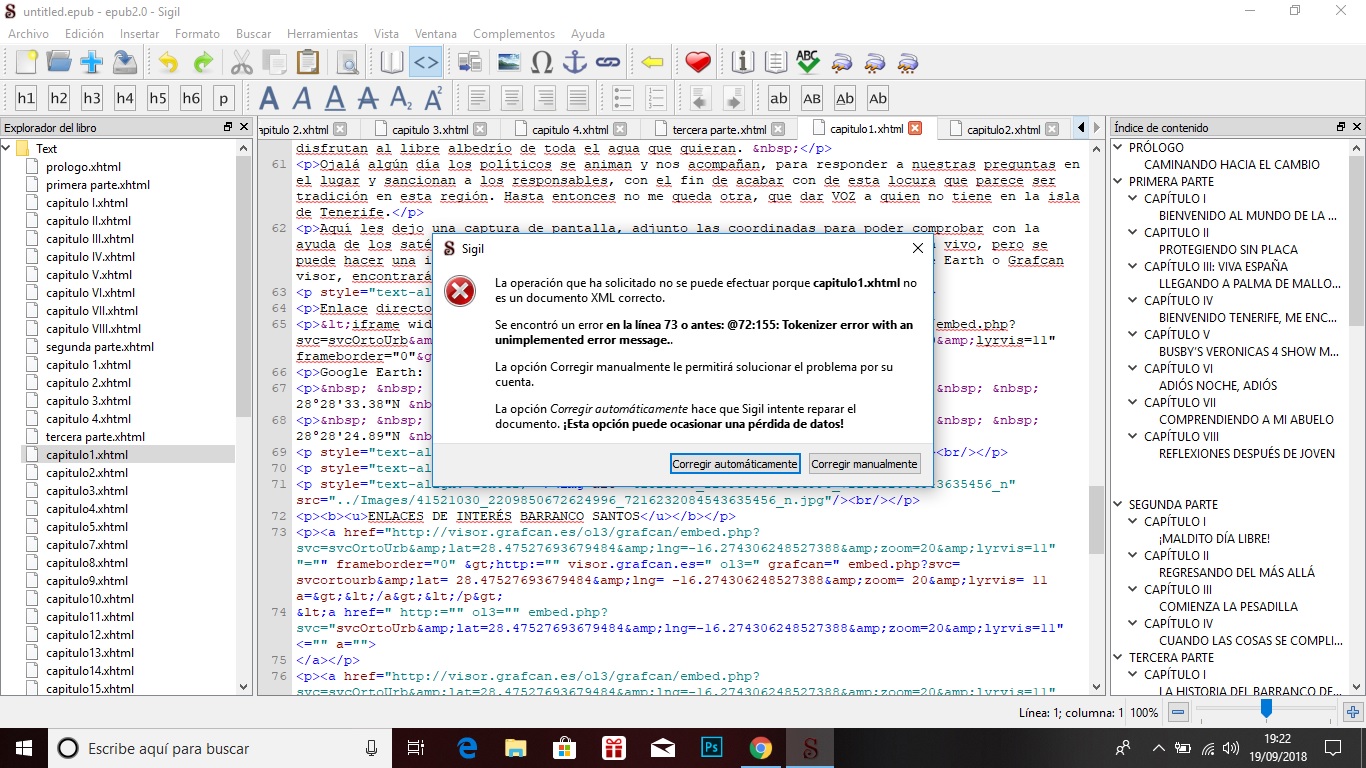The height and width of the screenshot is (768, 1366).
Task: Insert an ID anchor icon
Action: coord(575,62)
